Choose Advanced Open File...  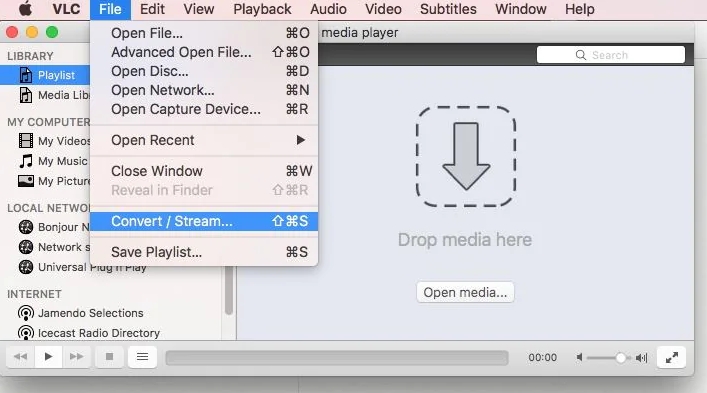click(x=204, y=52)
